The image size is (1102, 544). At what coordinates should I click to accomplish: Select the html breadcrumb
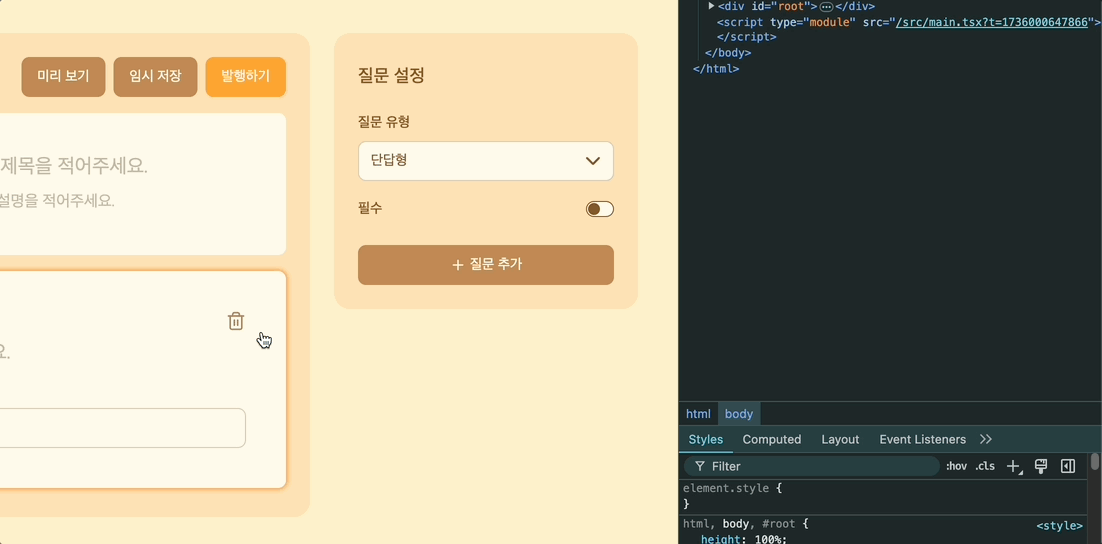[698, 414]
